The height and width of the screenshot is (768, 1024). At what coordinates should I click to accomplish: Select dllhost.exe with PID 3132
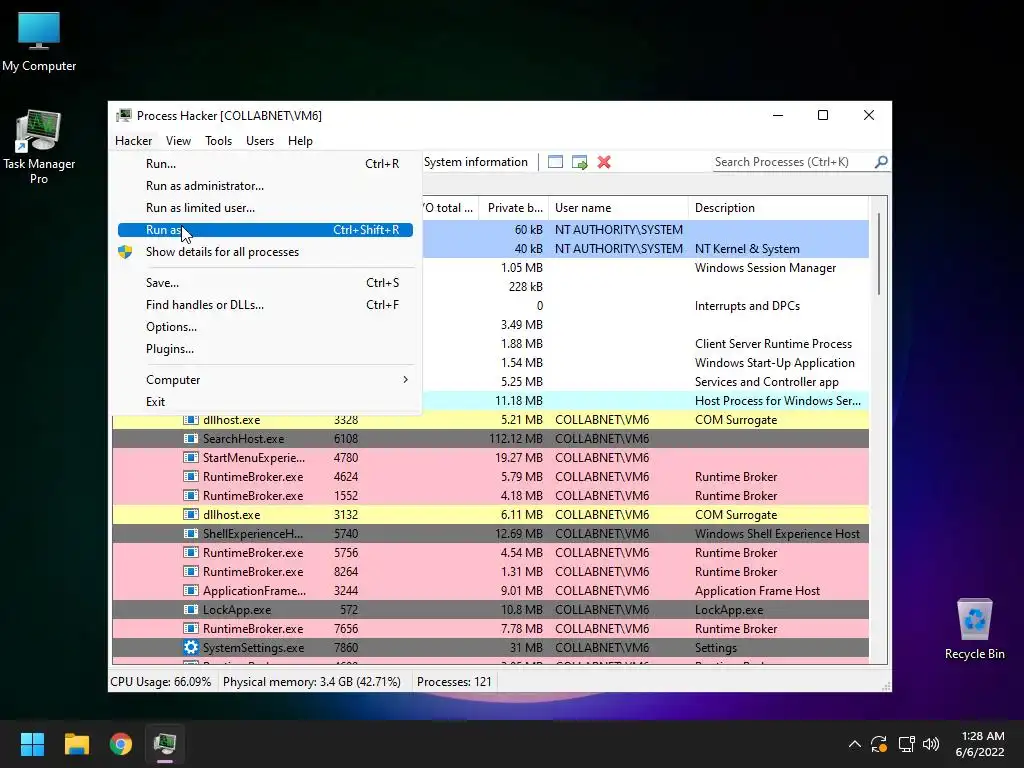point(490,515)
